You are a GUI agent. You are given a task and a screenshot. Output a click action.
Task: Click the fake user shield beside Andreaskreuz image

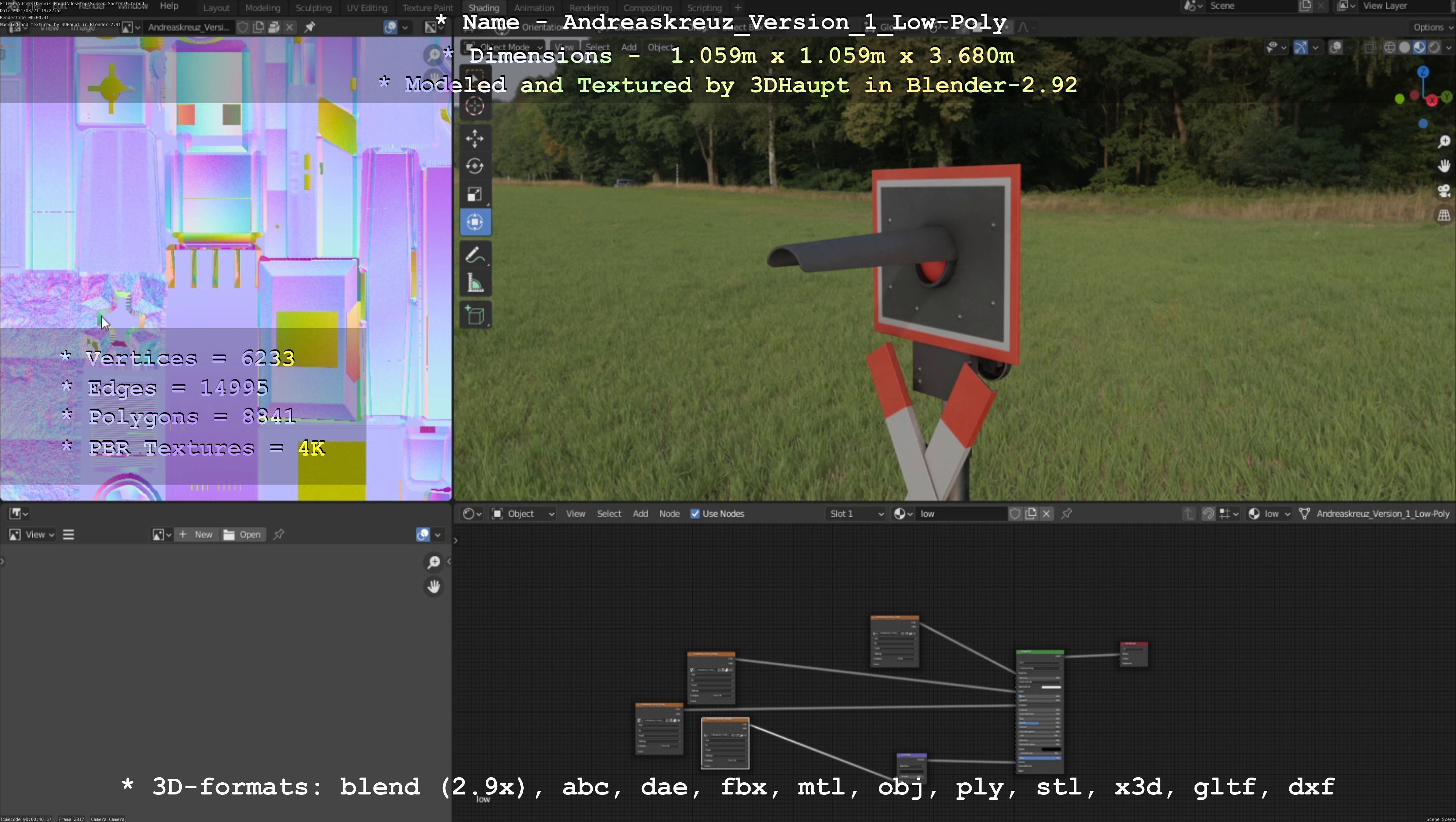point(242,27)
